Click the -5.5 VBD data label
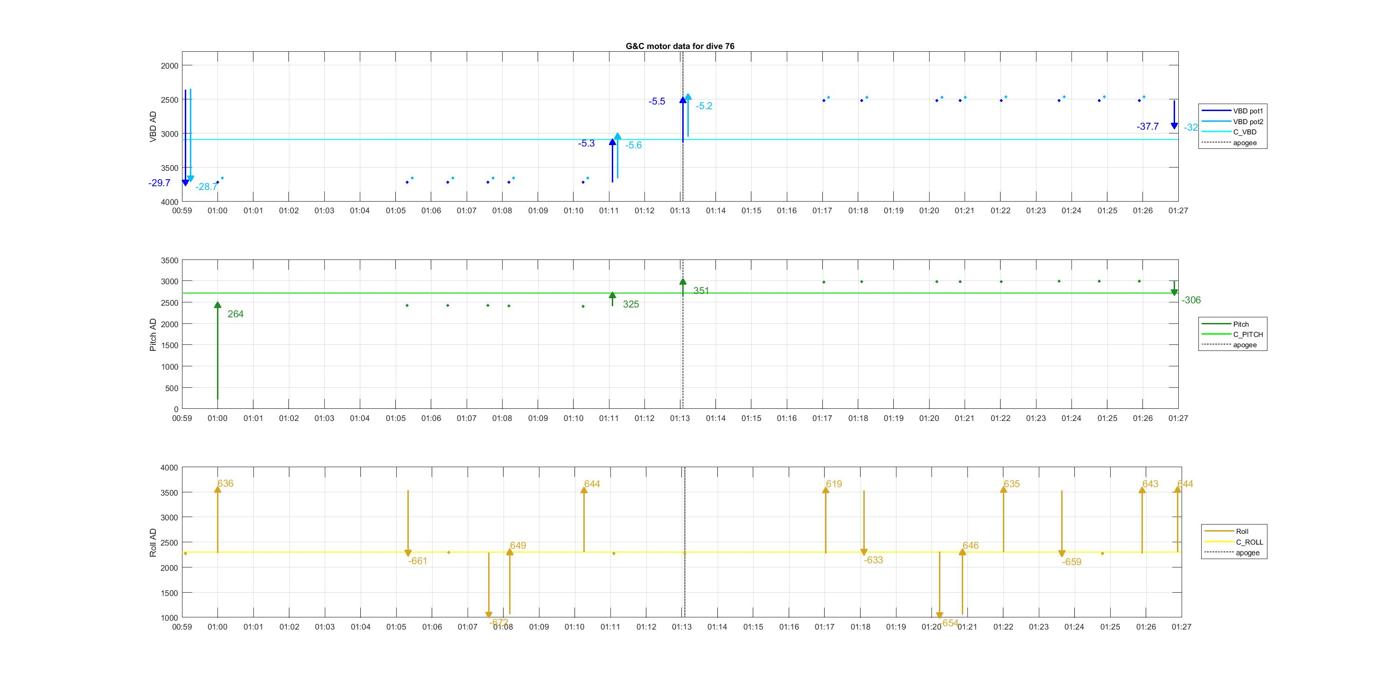The width and height of the screenshot is (1400, 693). point(657,102)
